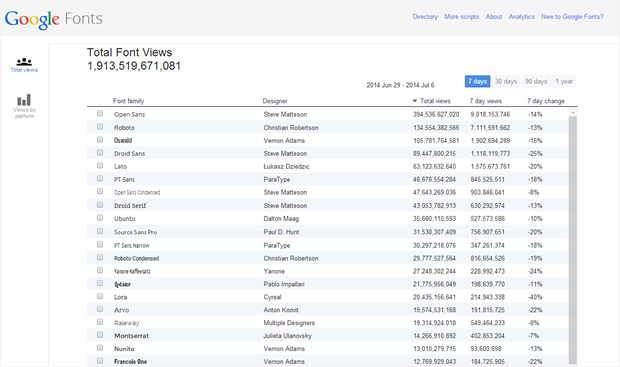Click the Dalton Maag designer cell
Image resolution: width=620 pixels, height=367 pixels.
click(x=281, y=219)
